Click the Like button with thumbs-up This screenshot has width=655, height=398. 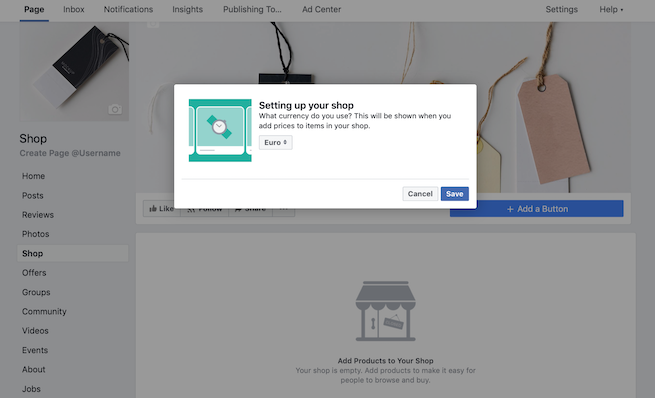tap(161, 208)
